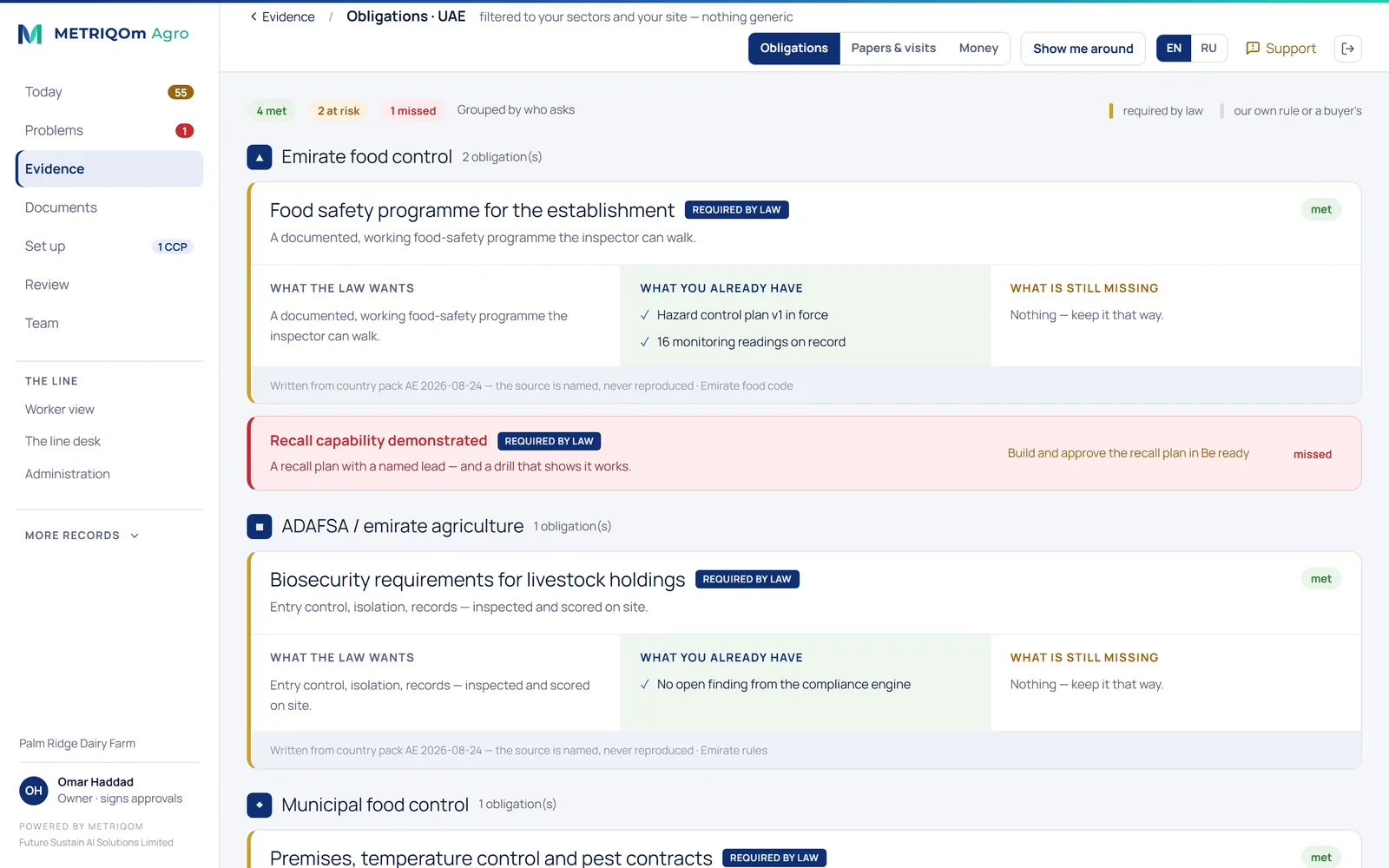Click the Municipal food control diamond icon

[260, 805]
